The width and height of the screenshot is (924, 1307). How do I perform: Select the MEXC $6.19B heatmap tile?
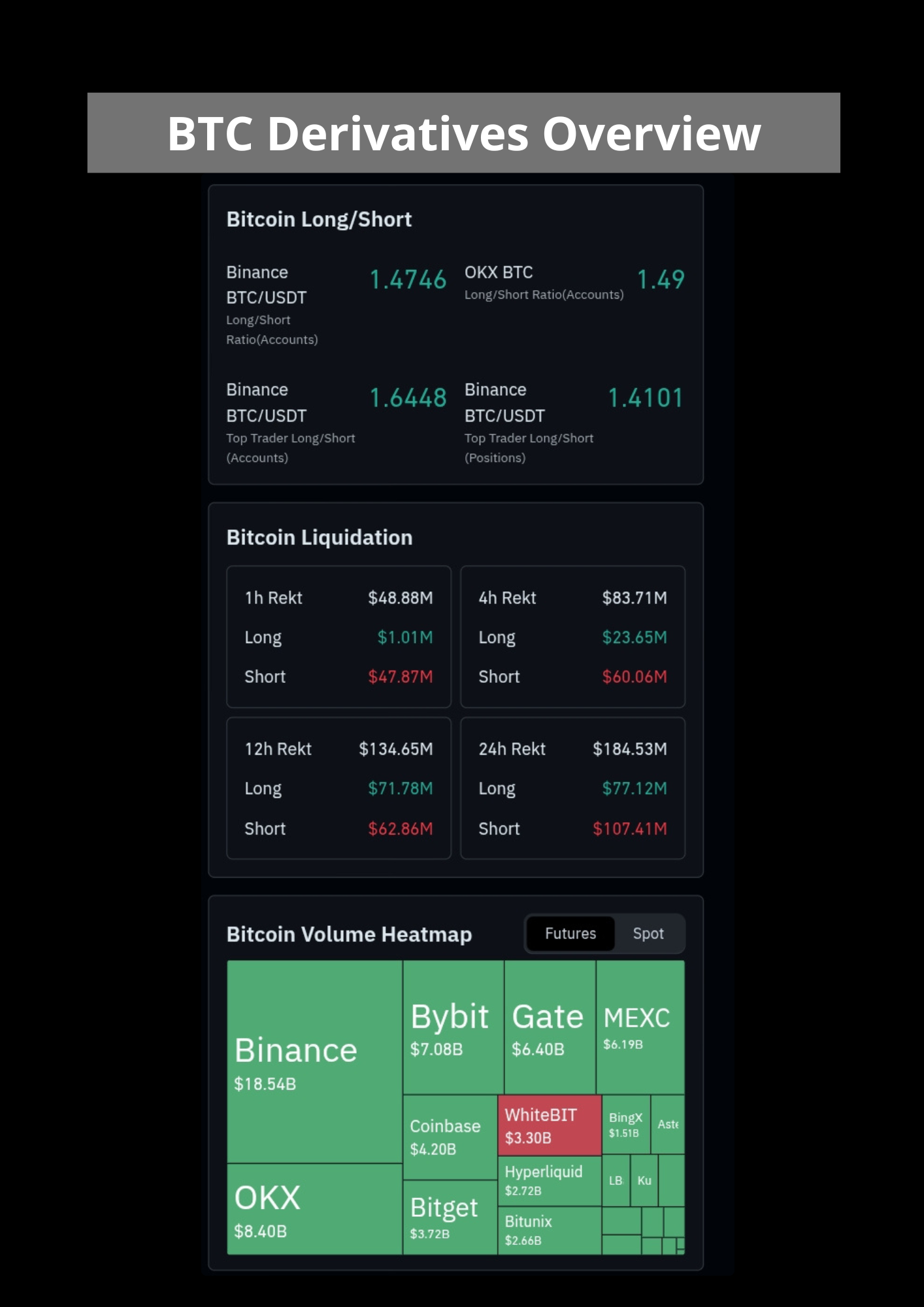[x=640, y=1027]
